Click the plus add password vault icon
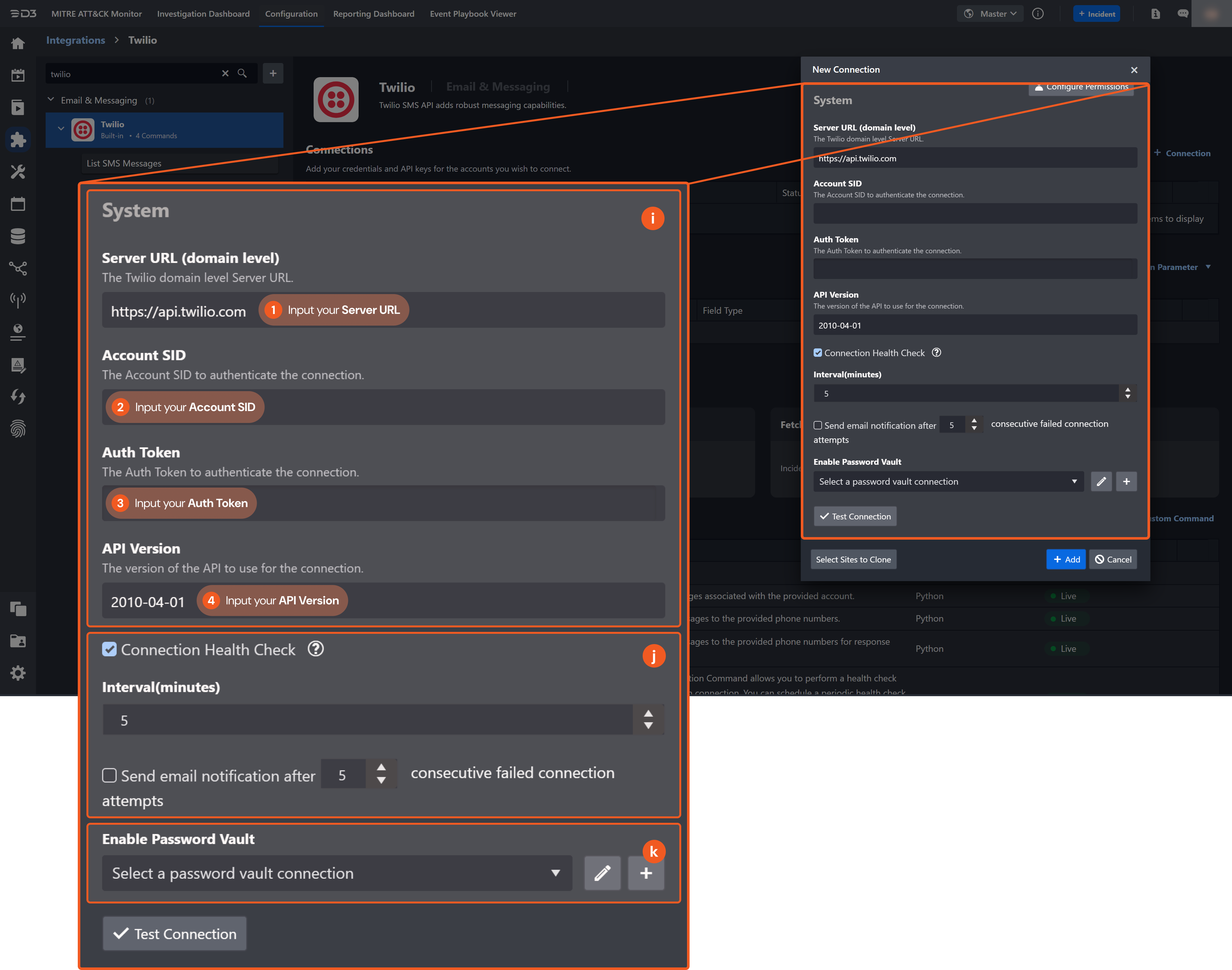Image resolution: width=1232 pixels, height=970 pixels. 1126,481
